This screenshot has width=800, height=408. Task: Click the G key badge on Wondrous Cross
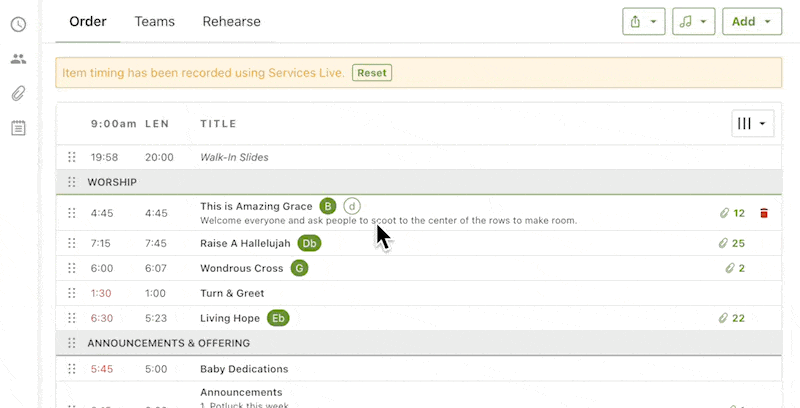299,268
